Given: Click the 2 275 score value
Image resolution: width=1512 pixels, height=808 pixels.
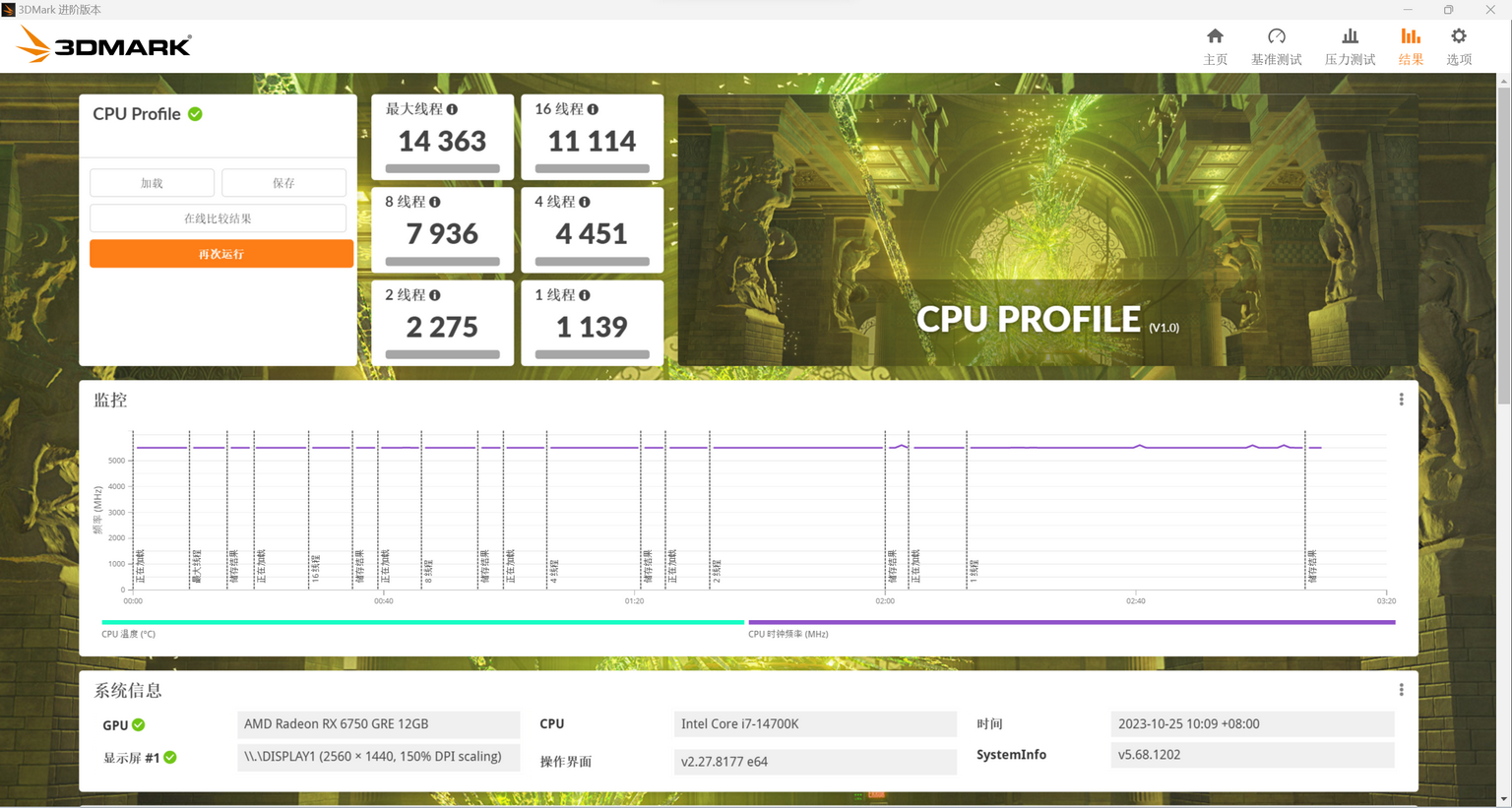Looking at the screenshot, I should [x=442, y=327].
